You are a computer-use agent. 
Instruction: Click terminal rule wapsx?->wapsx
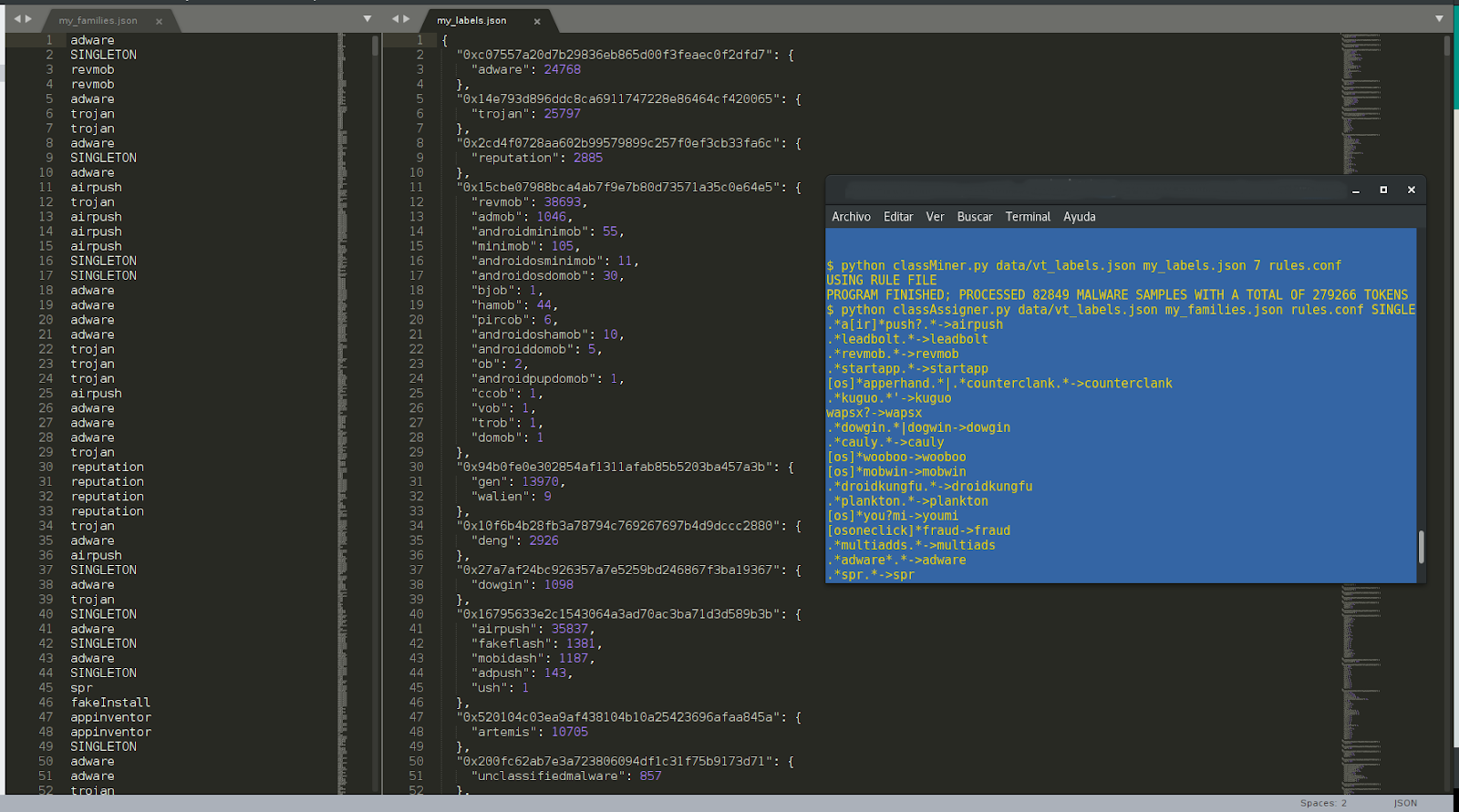(x=874, y=413)
